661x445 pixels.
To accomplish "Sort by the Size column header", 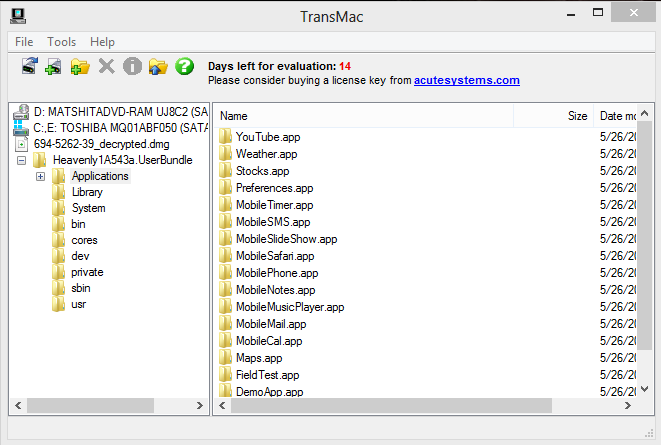I will coord(553,116).
